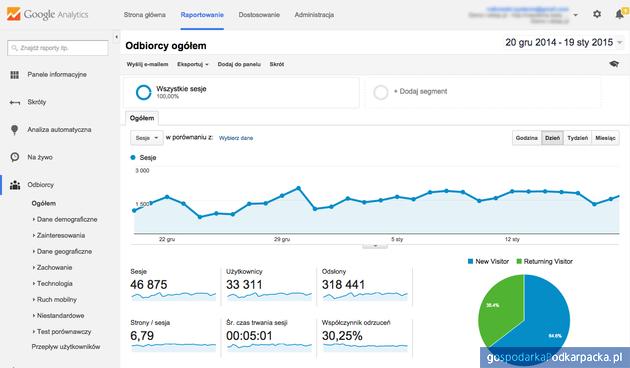This screenshot has width=630, height=368.
Task: Open the settings gear icon
Action: pos(597,14)
